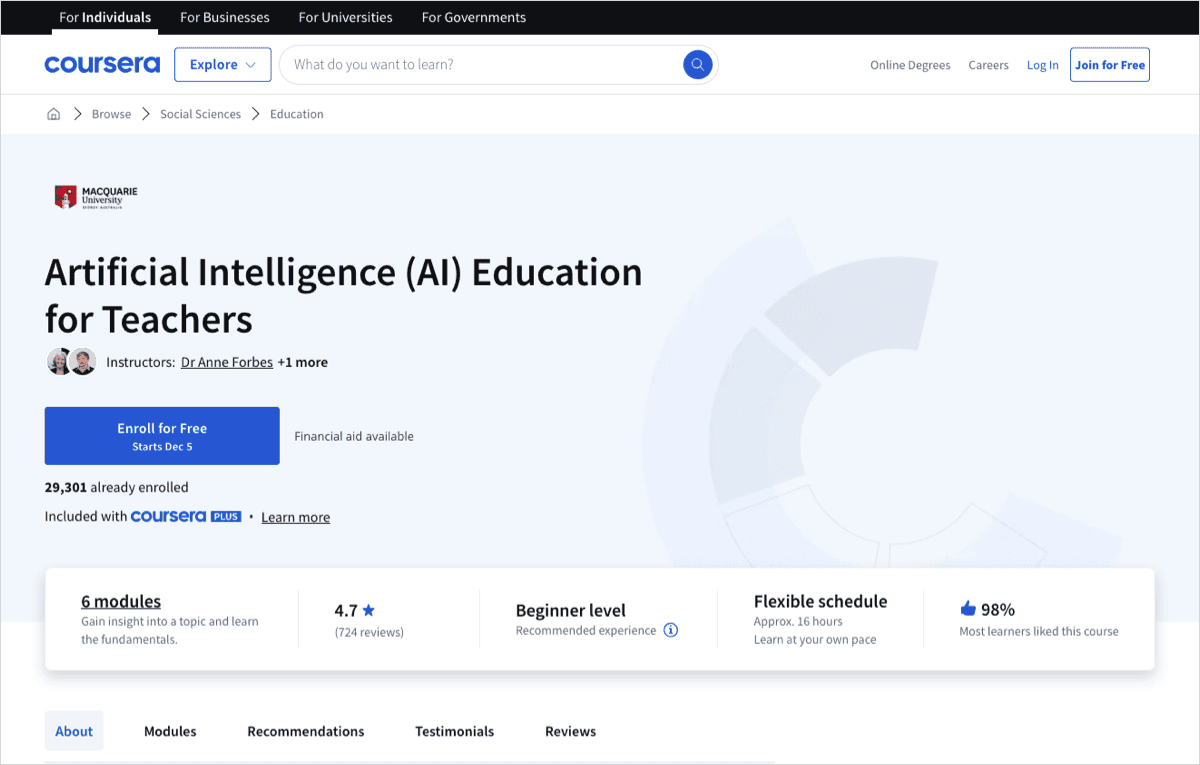The image size is (1200, 765).
Task: Click Enroll for Free button
Action: 162,436
